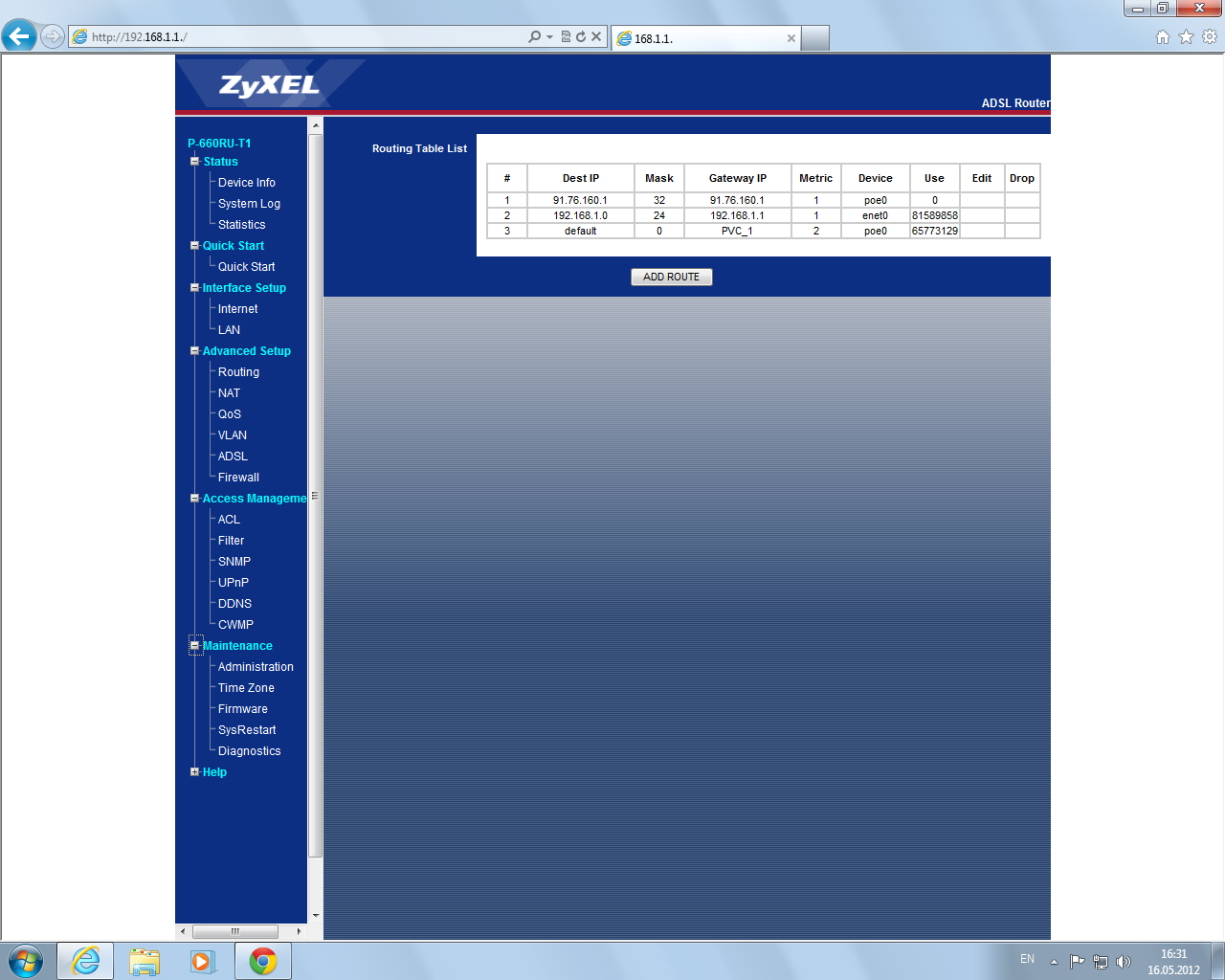Toggle Compatibility View icon in address bar
This screenshot has height=980, width=1225.
click(x=566, y=36)
